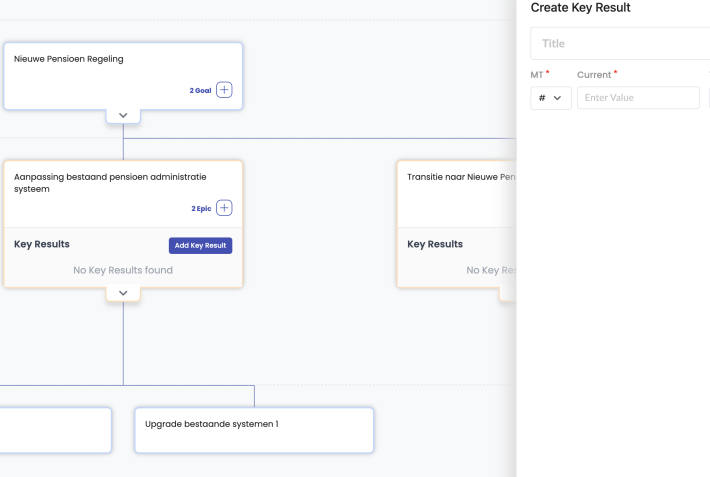Image resolution: width=710 pixels, height=477 pixels.
Task: Click the MT field label
Action: (537, 75)
